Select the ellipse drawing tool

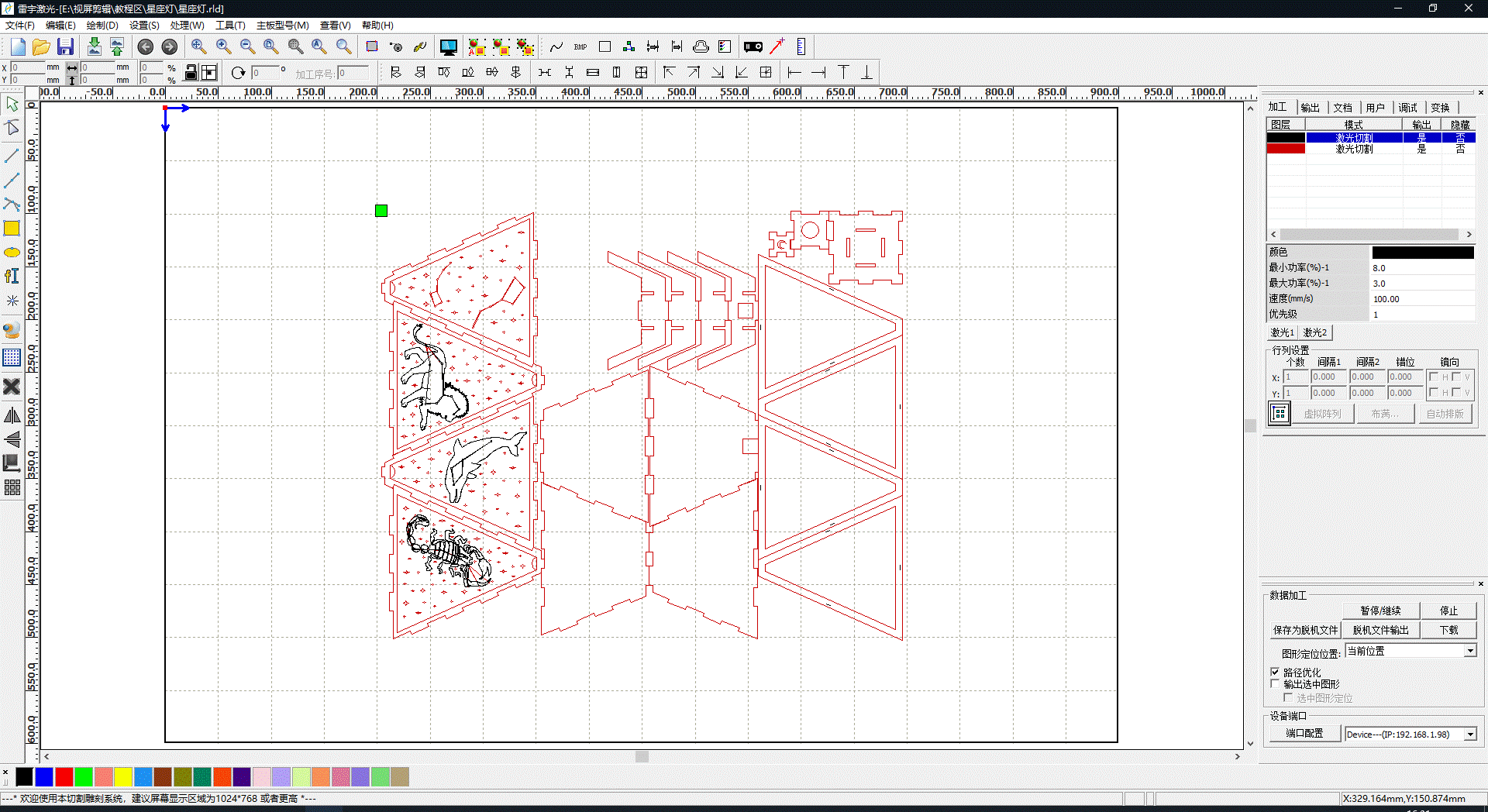(12, 253)
